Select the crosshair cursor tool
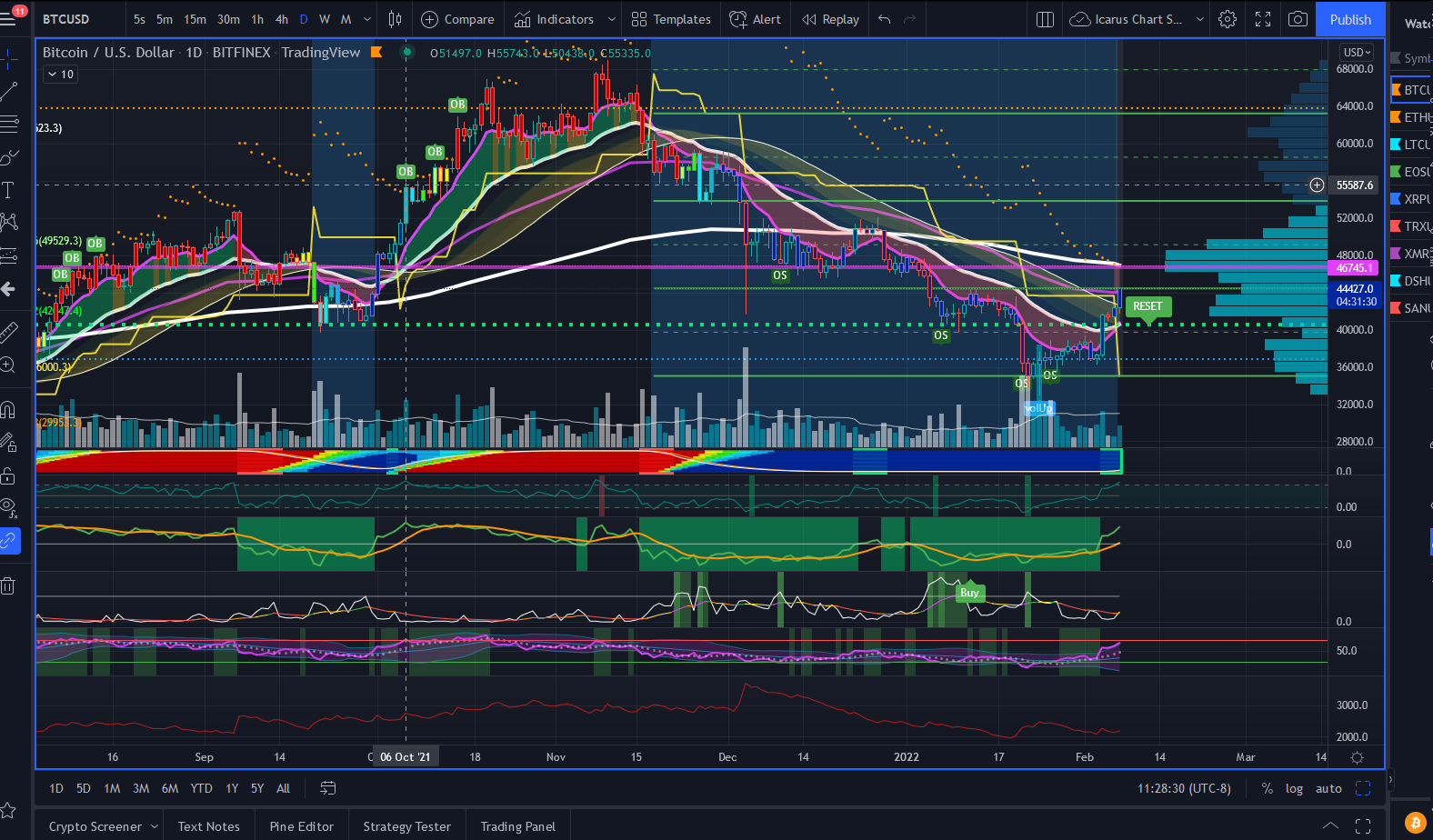Image resolution: width=1433 pixels, height=840 pixels. 9,60
